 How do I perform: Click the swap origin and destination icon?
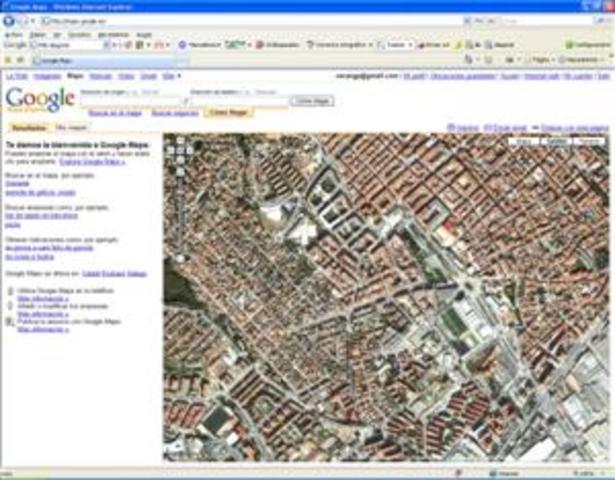point(187,102)
